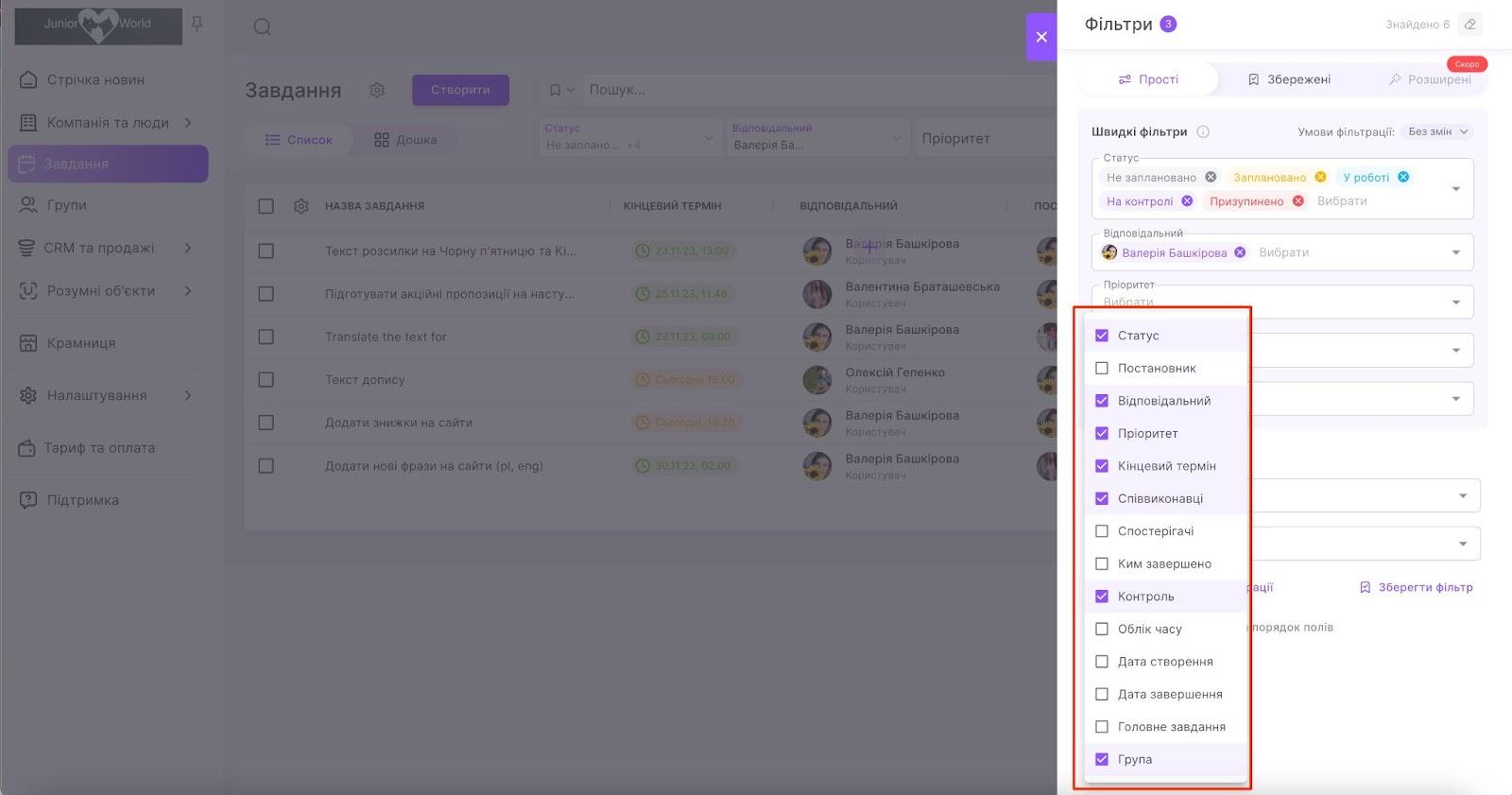Click the search magnifier icon in the top bar
Screen dimensions: 1512x795
click(x=263, y=27)
